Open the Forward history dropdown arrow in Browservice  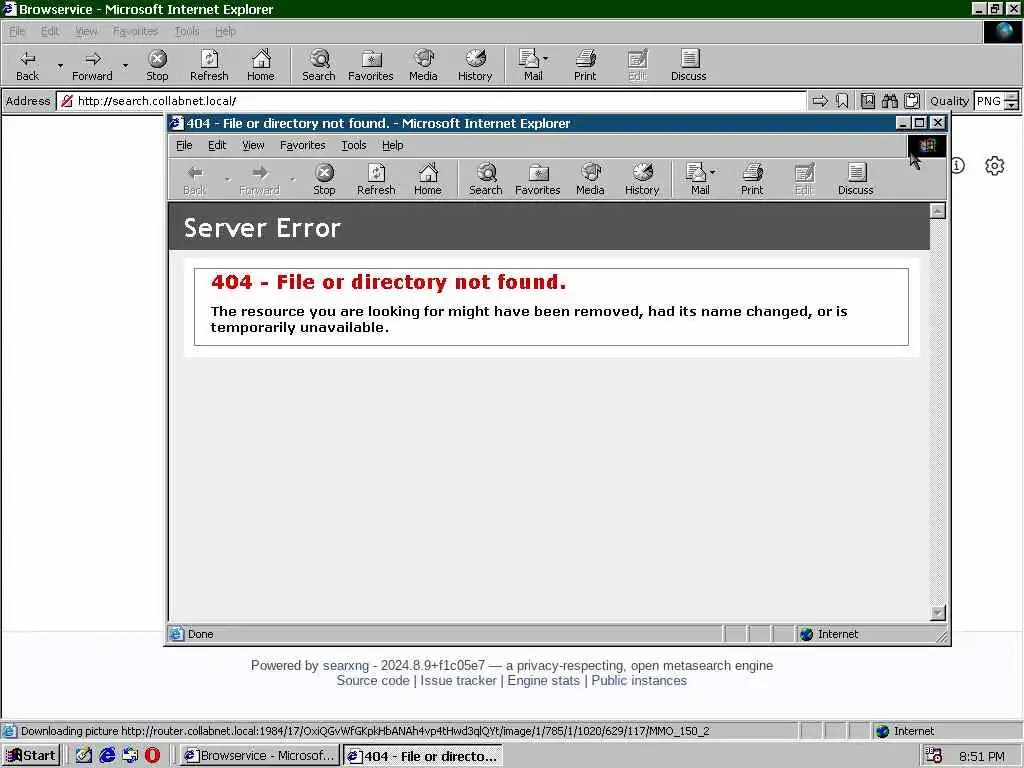tap(125, 65)
